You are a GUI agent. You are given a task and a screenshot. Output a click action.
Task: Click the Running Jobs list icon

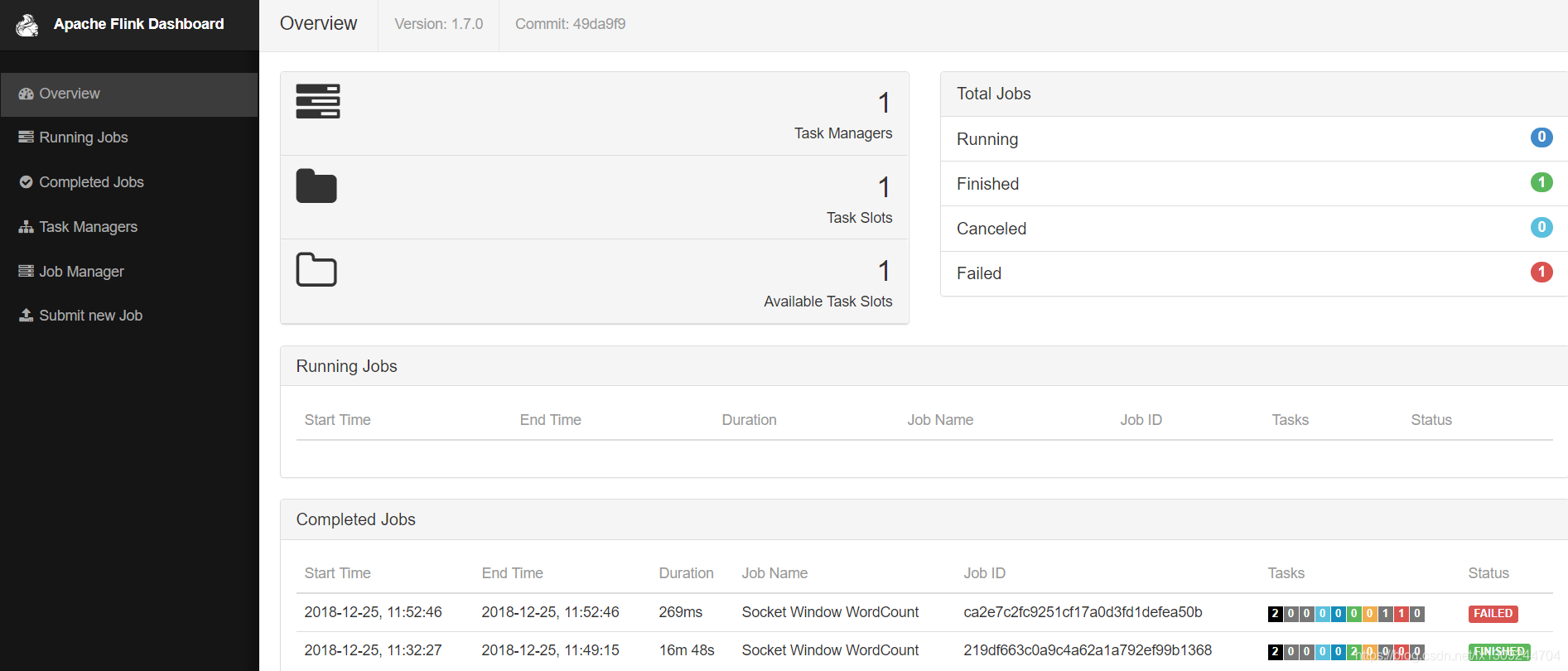[26, 138]
